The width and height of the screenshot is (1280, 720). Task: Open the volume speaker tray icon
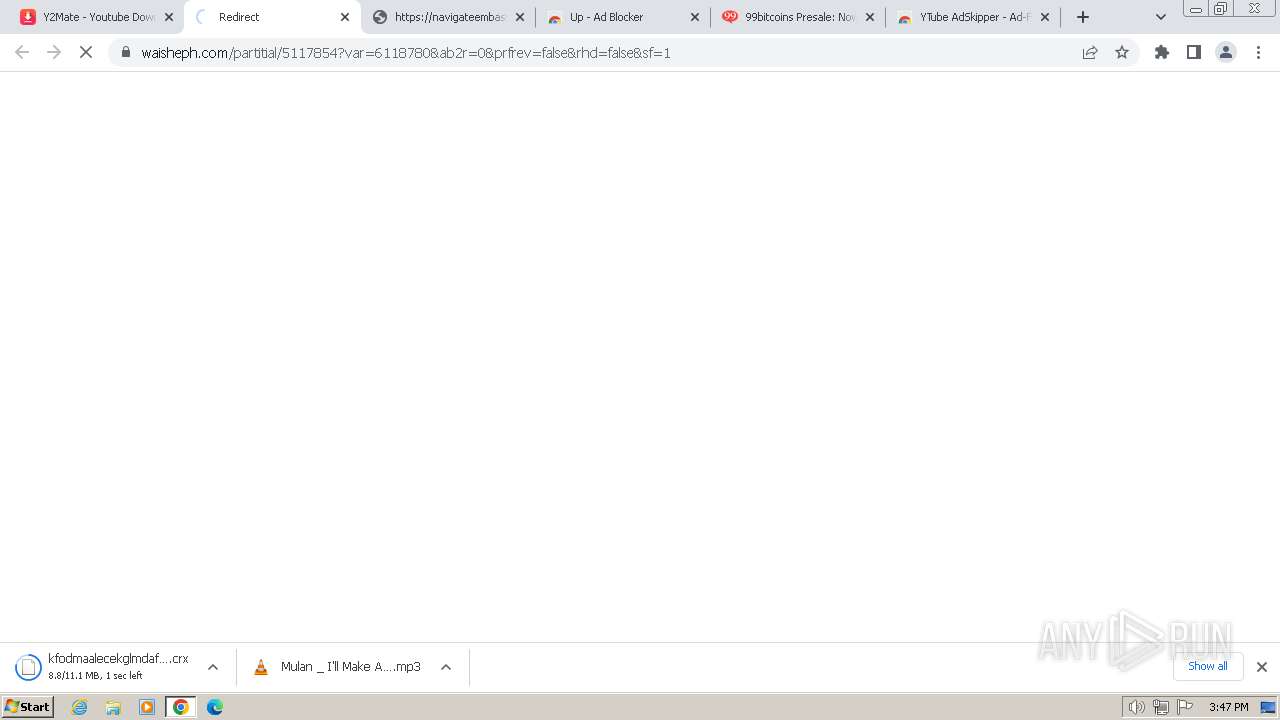[1136, 707]
